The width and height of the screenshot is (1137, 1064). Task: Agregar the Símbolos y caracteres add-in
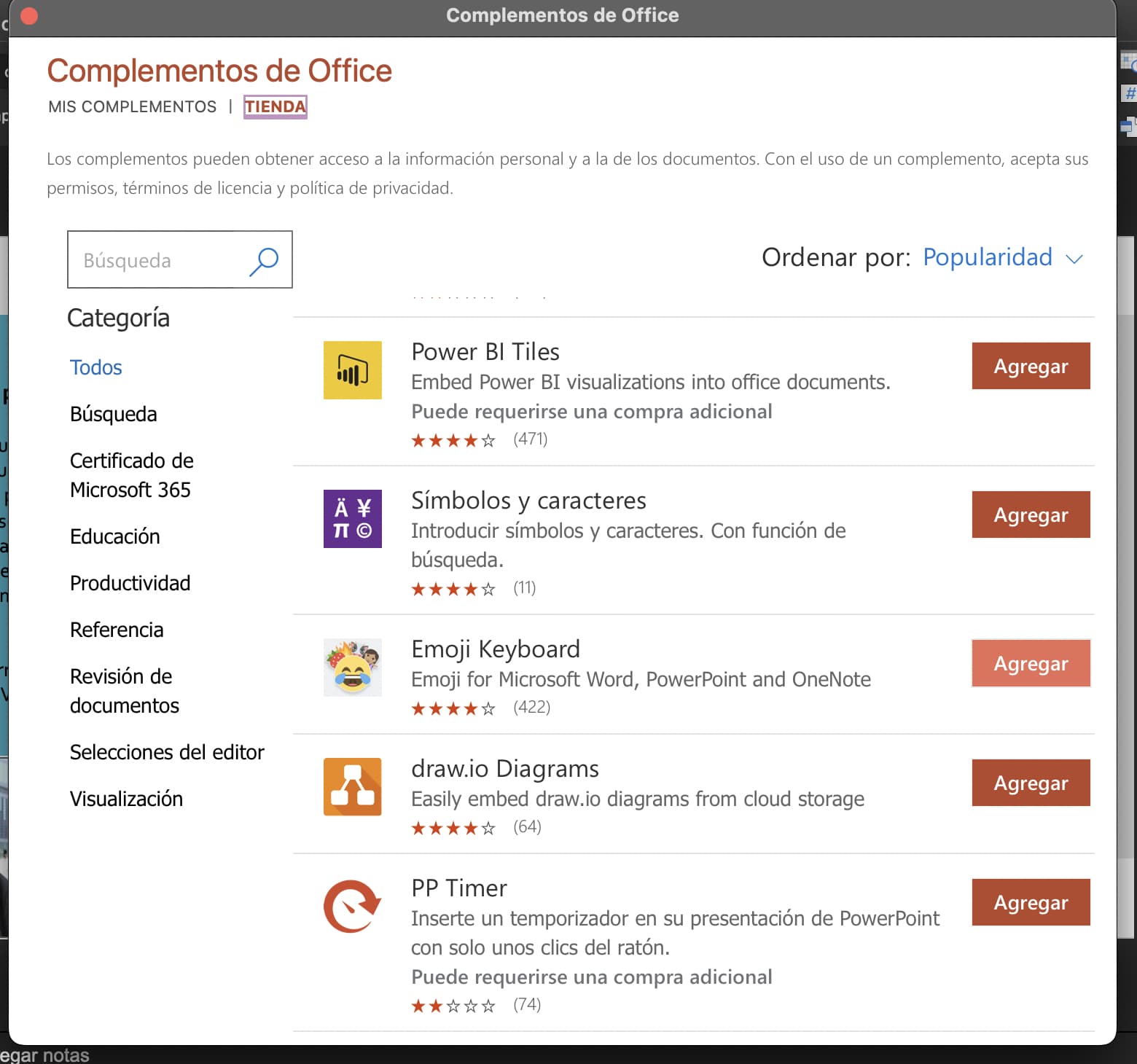(1030, 515)
